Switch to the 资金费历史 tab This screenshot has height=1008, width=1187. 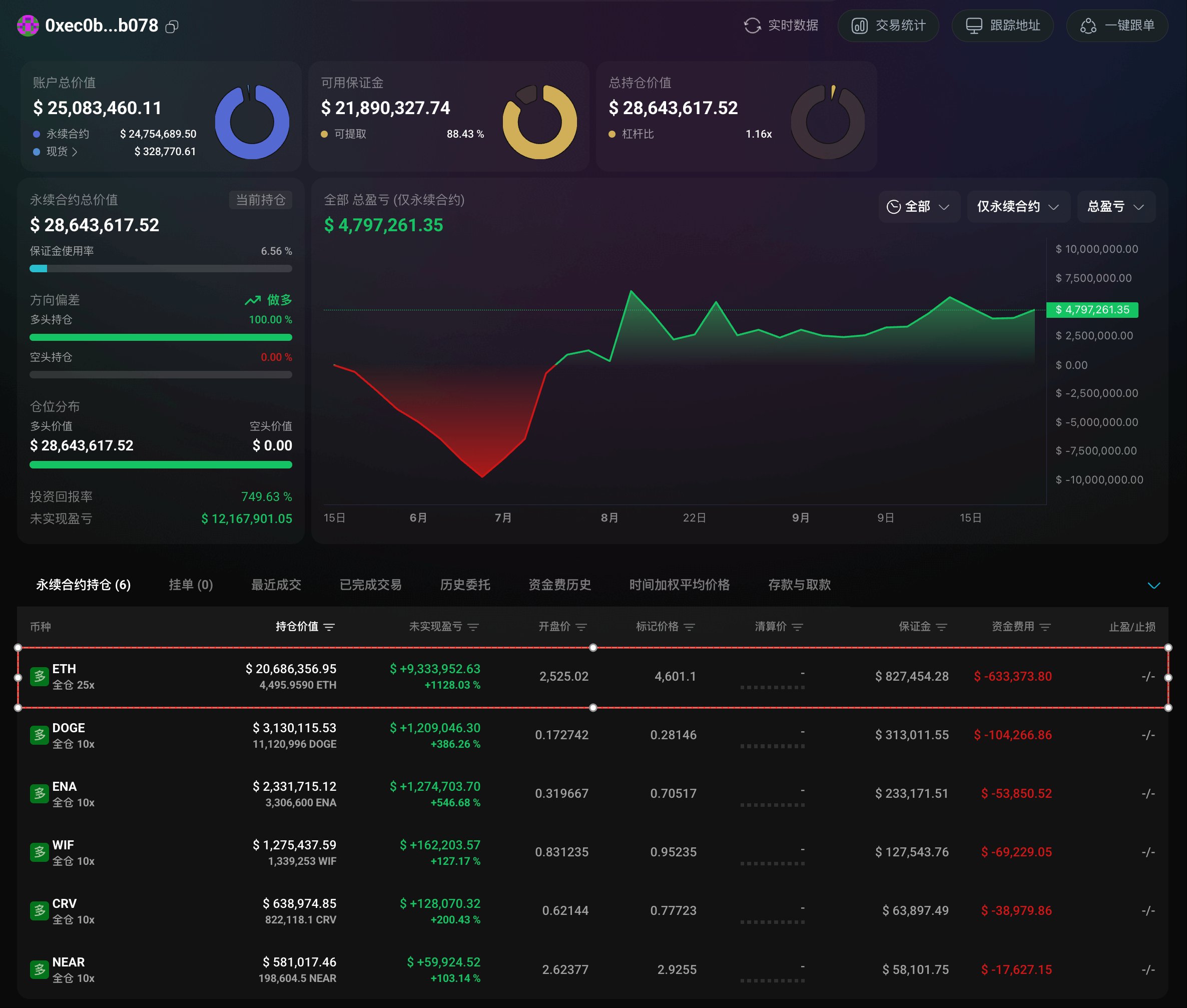pos(559,585)
